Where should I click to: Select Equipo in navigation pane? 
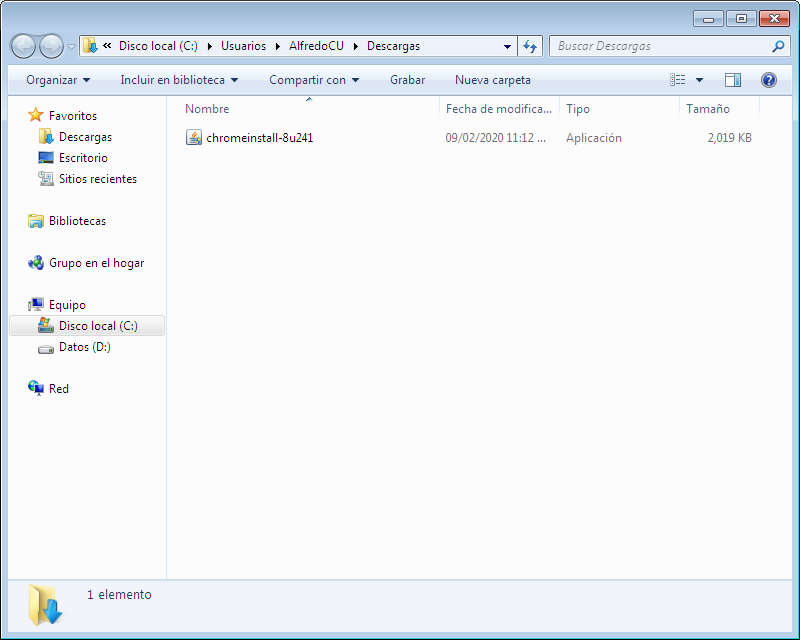(67, 305)
